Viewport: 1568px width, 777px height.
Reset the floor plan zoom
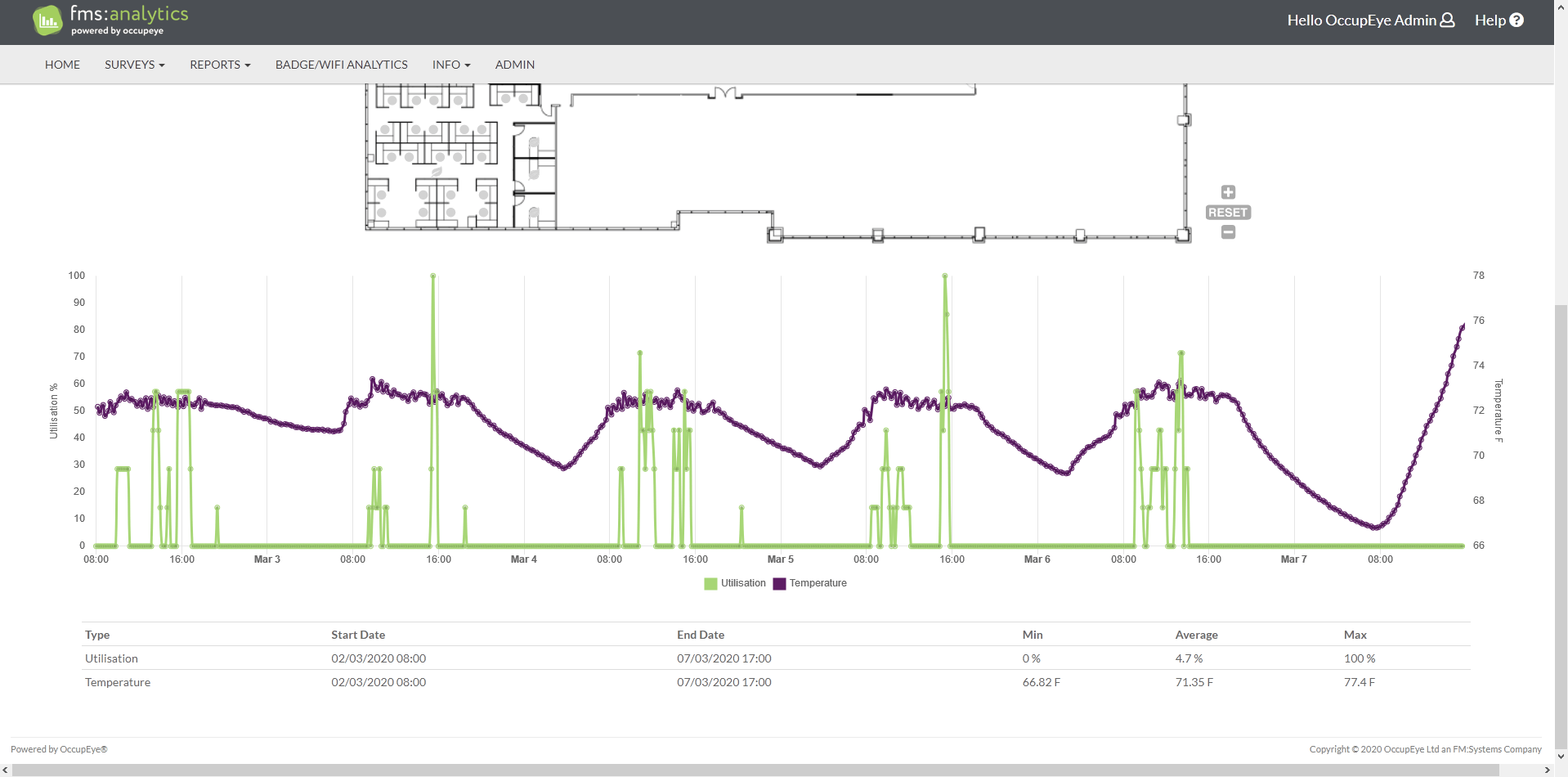1228,213
